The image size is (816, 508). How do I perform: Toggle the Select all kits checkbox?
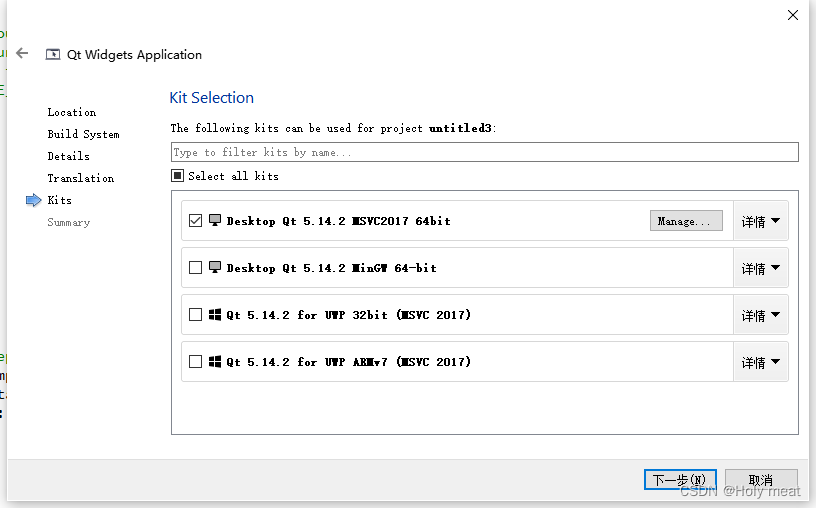177,175
